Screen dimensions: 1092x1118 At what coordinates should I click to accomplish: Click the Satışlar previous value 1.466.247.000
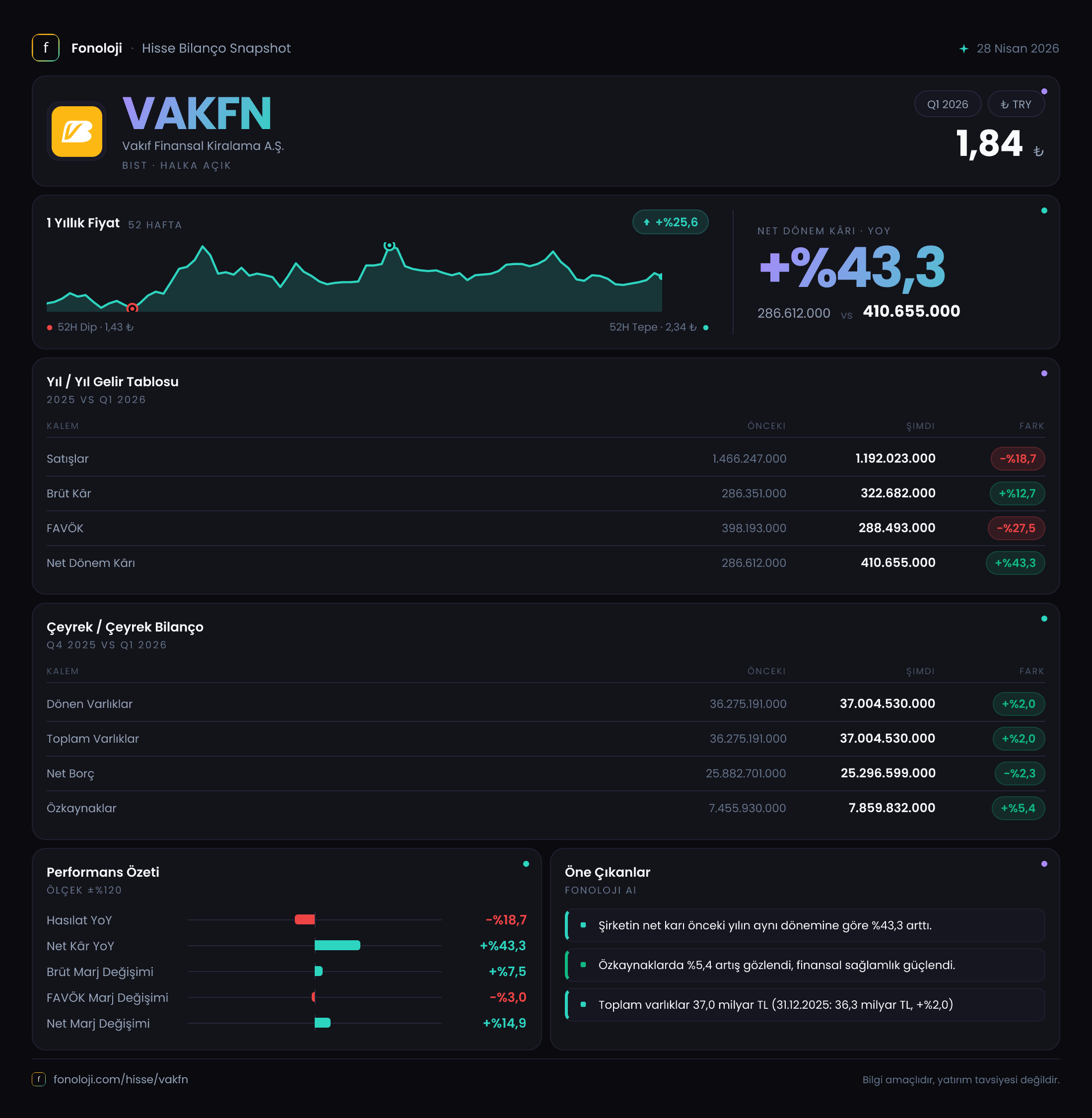click(x=749, y=459)
